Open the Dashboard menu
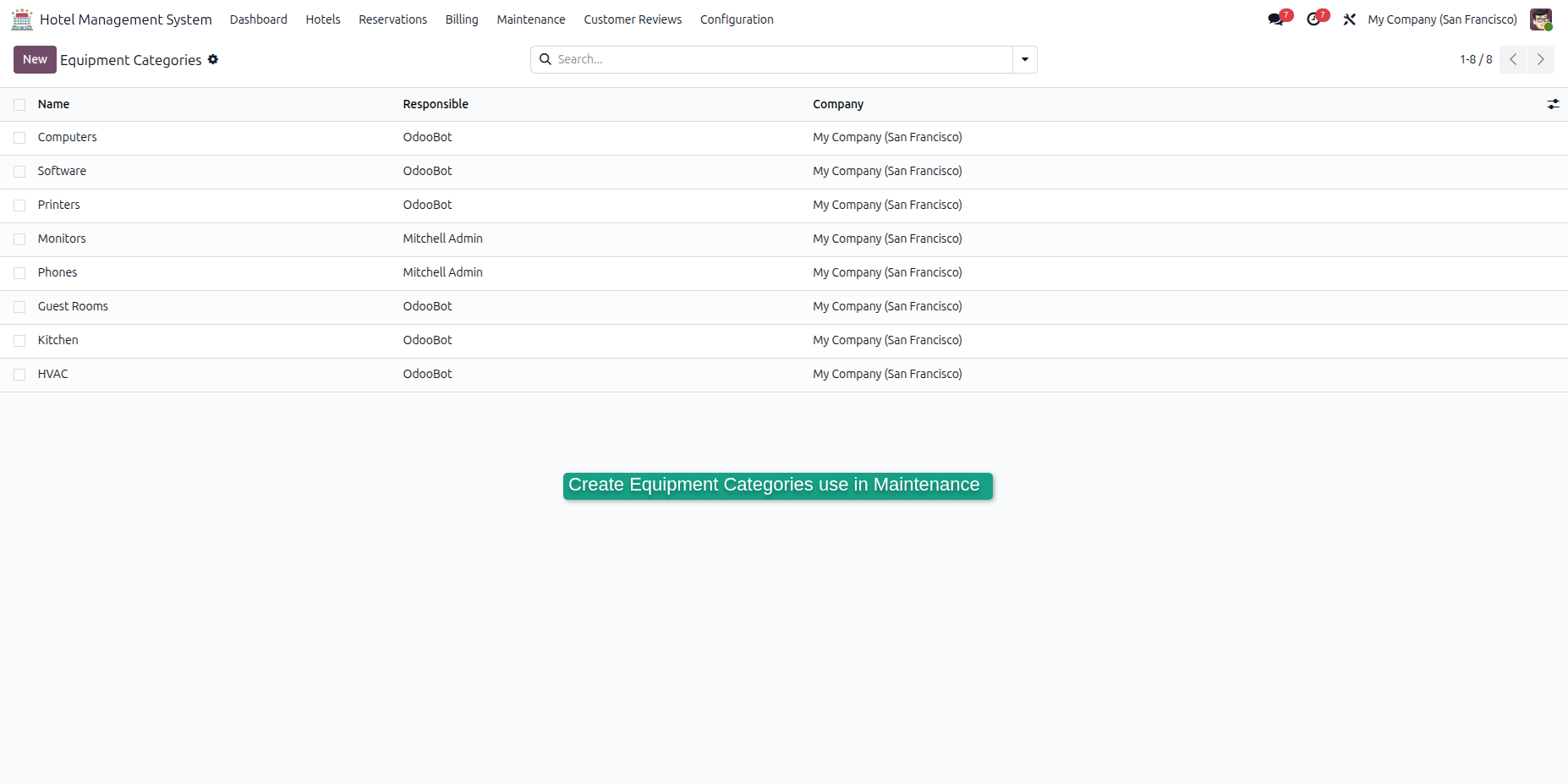The image size is (1568, 784). [x=259, y=19]
